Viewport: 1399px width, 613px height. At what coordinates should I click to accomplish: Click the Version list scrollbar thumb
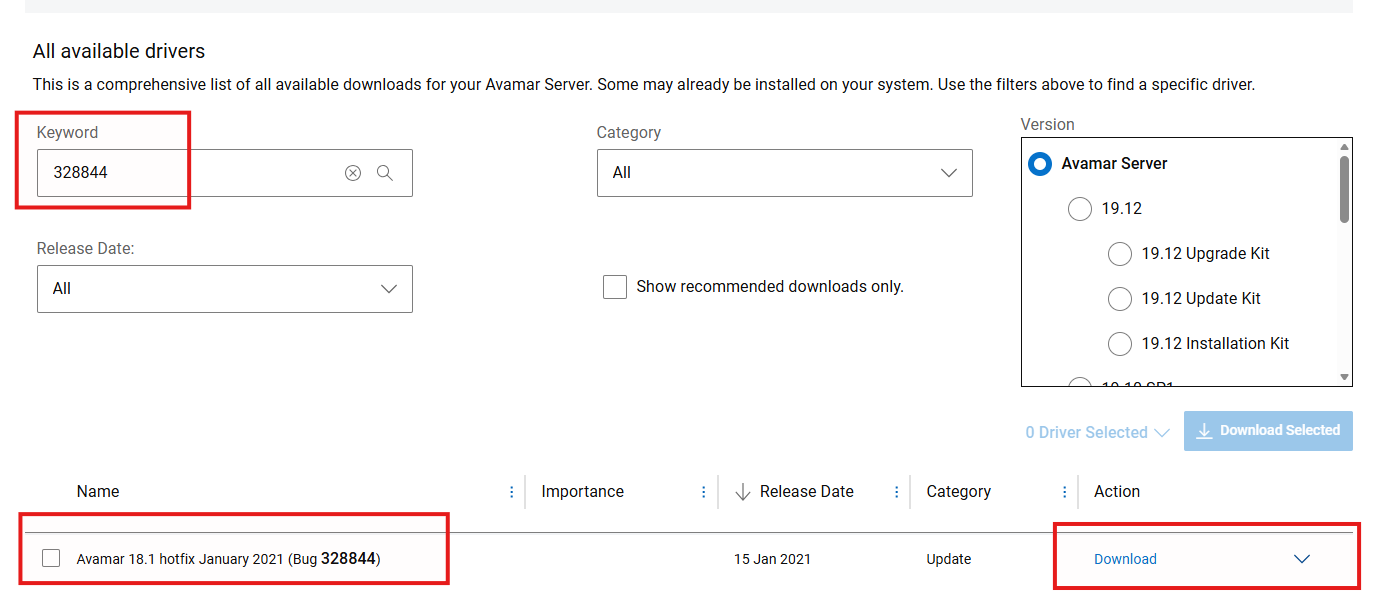(x=1345, y=188)
